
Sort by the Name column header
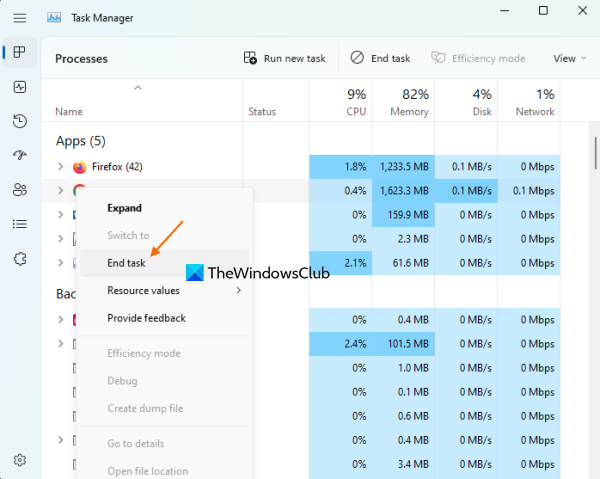(x=142, y=101)
